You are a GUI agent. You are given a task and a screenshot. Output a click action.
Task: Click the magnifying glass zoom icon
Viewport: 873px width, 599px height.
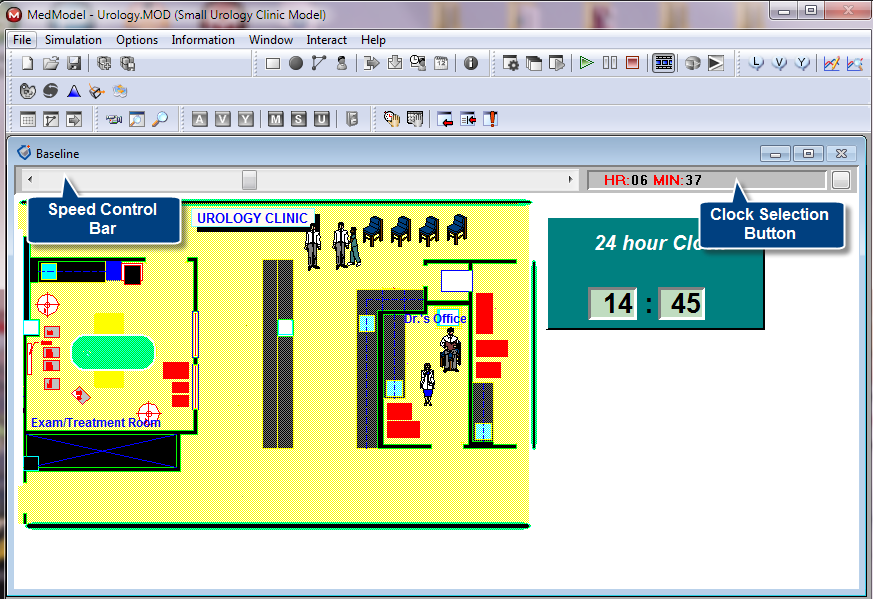159,119
